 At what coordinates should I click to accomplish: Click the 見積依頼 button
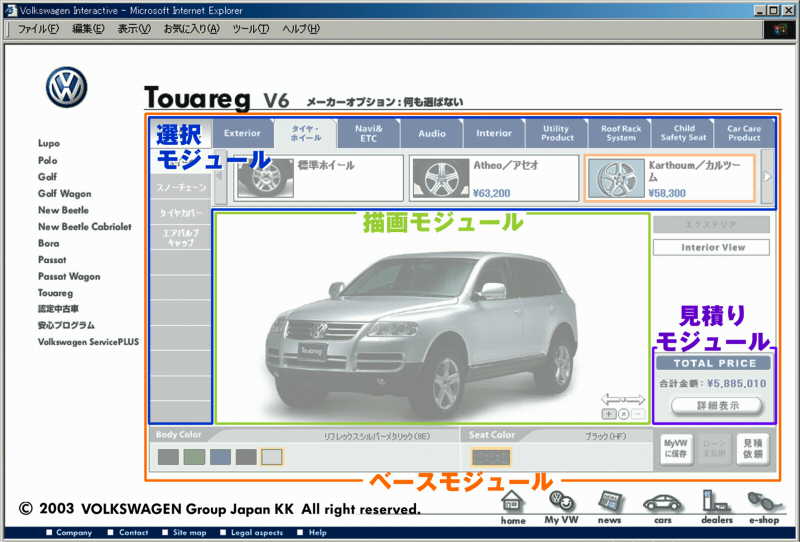tap(753, 449)
